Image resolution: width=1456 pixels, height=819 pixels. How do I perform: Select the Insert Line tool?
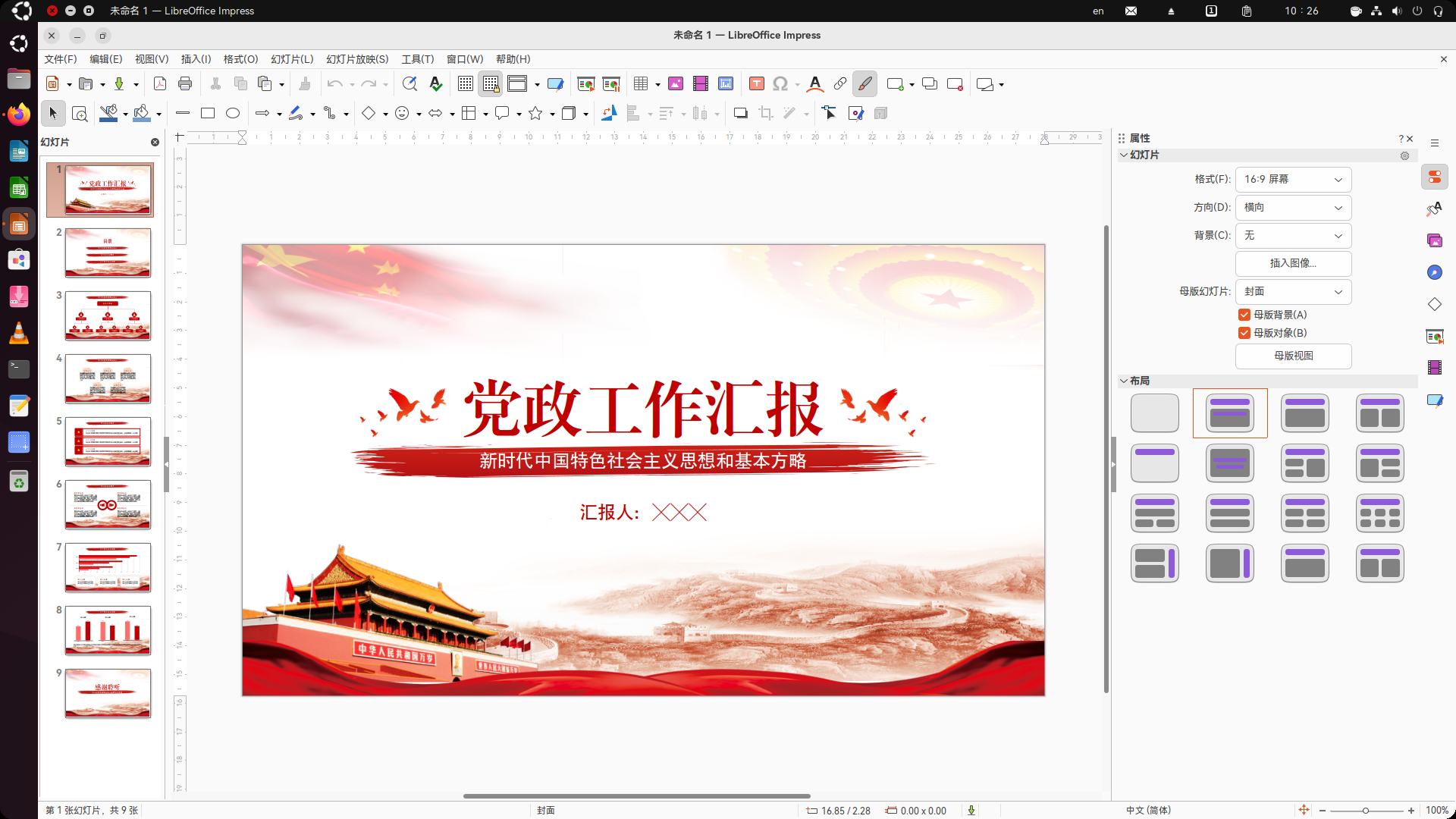pyautogui.click(x=183, y=114)
